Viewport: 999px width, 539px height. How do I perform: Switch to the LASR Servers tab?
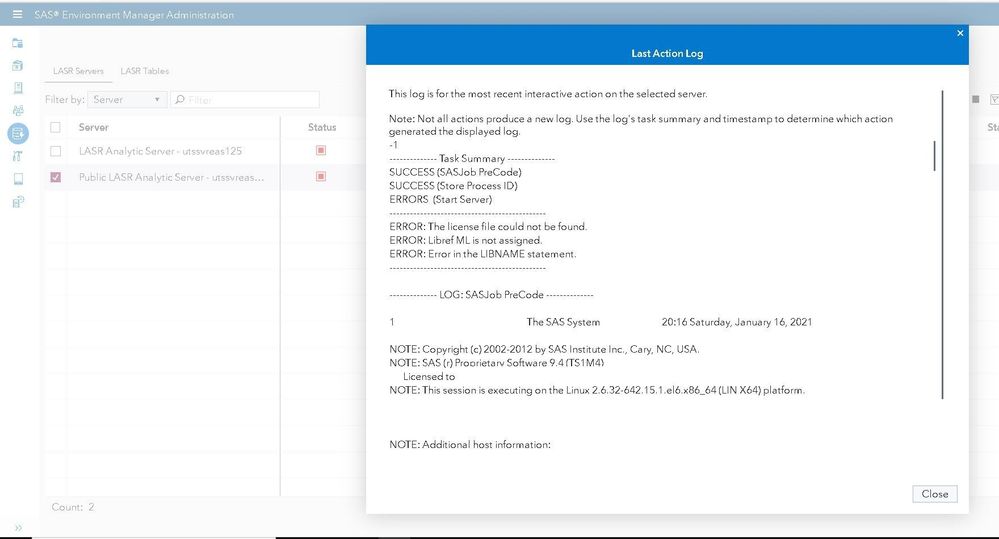78,71
